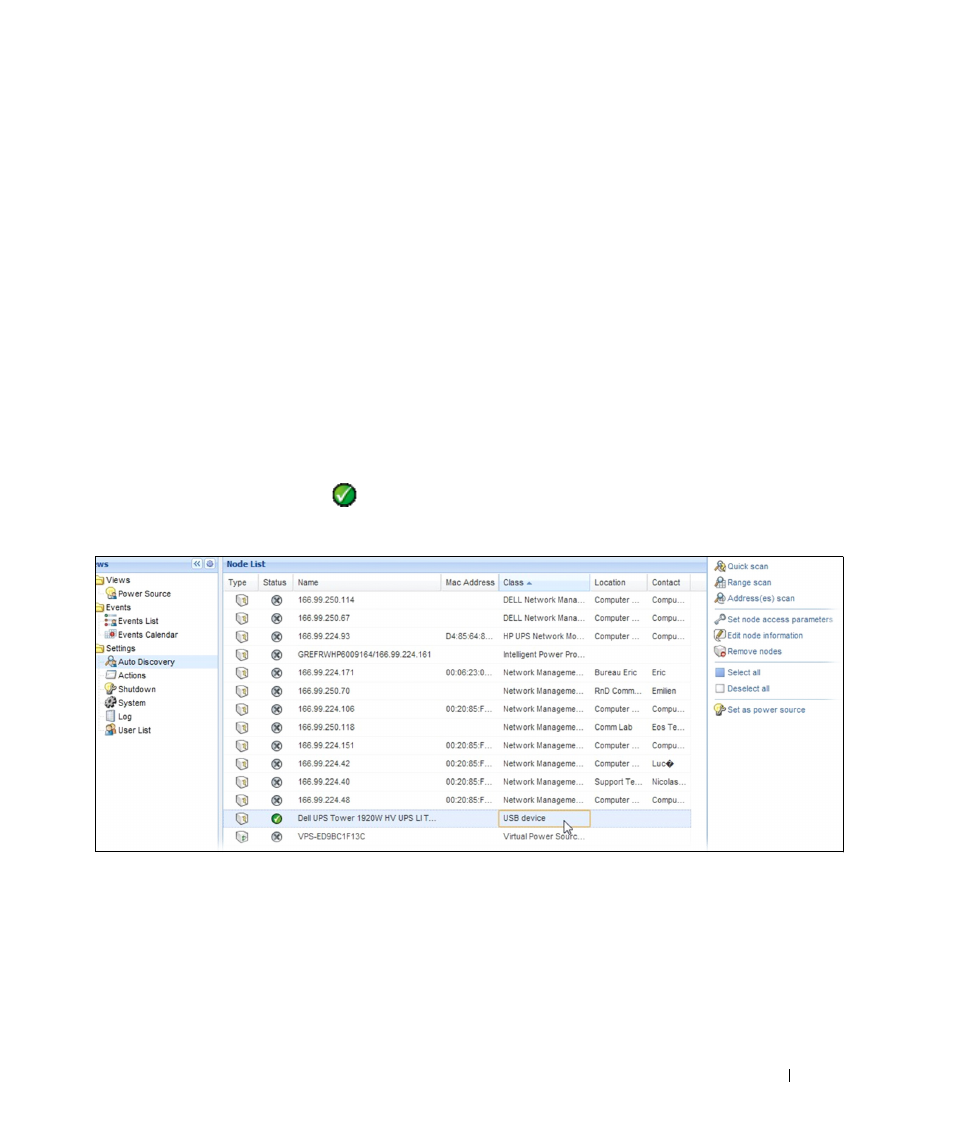The width and height of the screenshot is (954, 1145).
Task: Click HP UPS Network Mo... class cell
Action: tap(543, 637)
